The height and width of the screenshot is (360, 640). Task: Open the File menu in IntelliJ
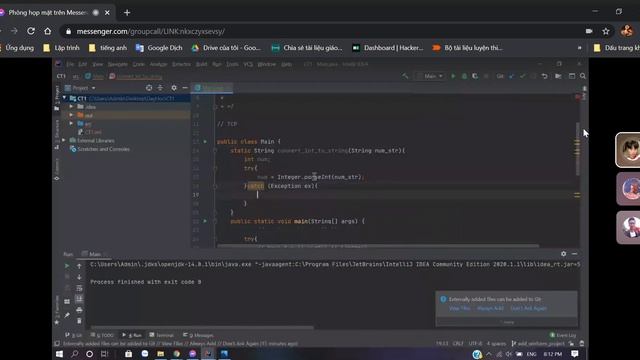coord(70,64)
